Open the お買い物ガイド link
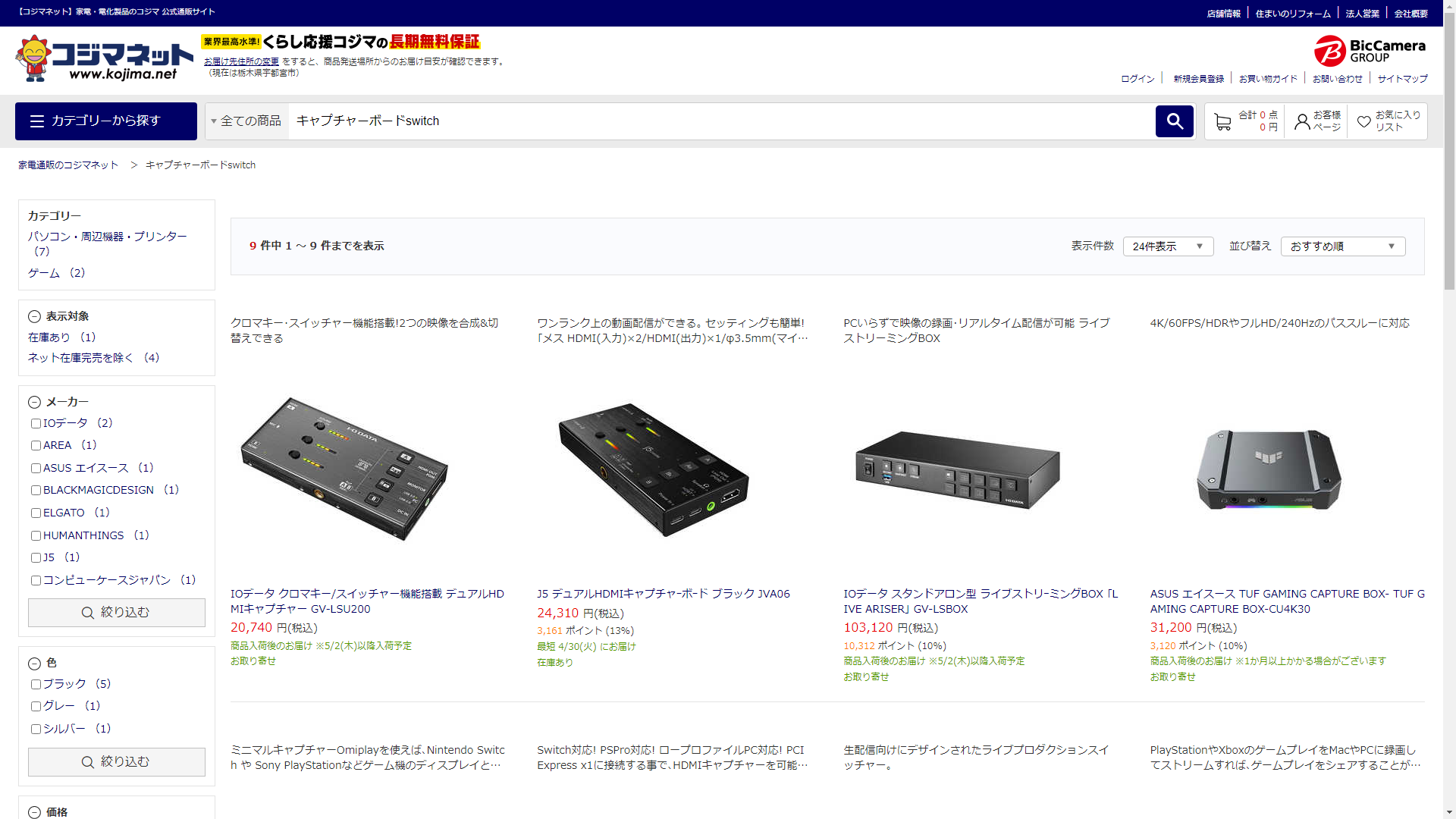The image size is (1456, 819). tap(1268, 79)
